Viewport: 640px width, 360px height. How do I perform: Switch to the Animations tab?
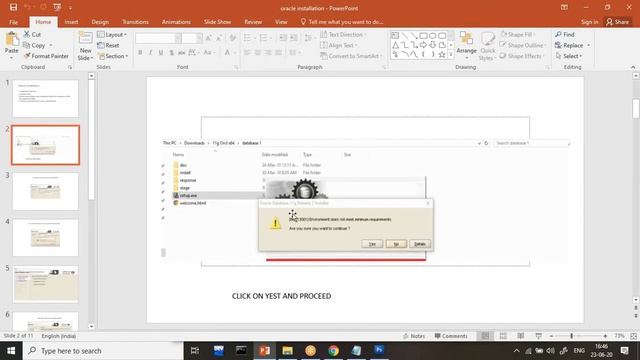tap(176, 22)
